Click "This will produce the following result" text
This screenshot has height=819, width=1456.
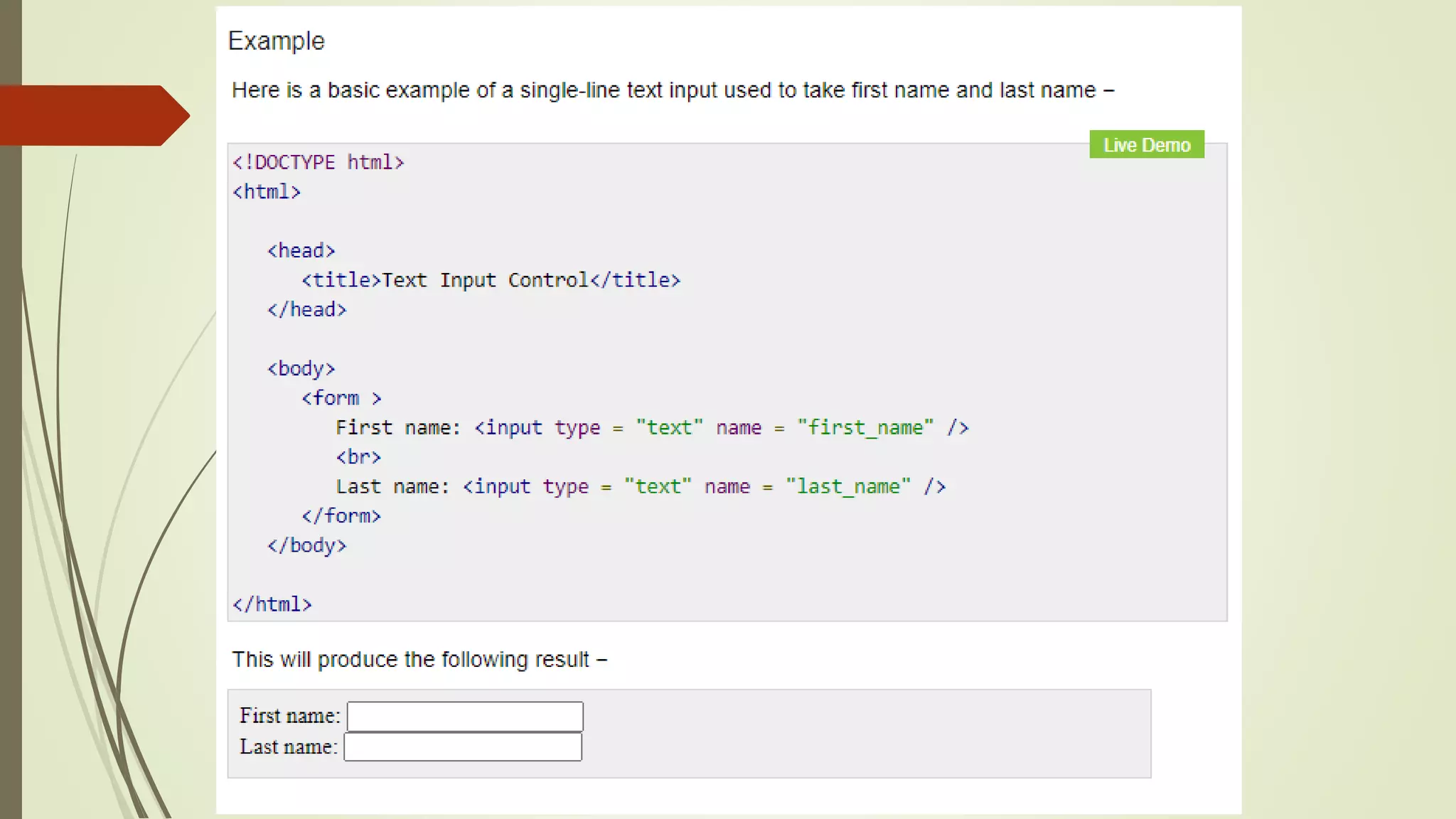click(x=419, y=660)
